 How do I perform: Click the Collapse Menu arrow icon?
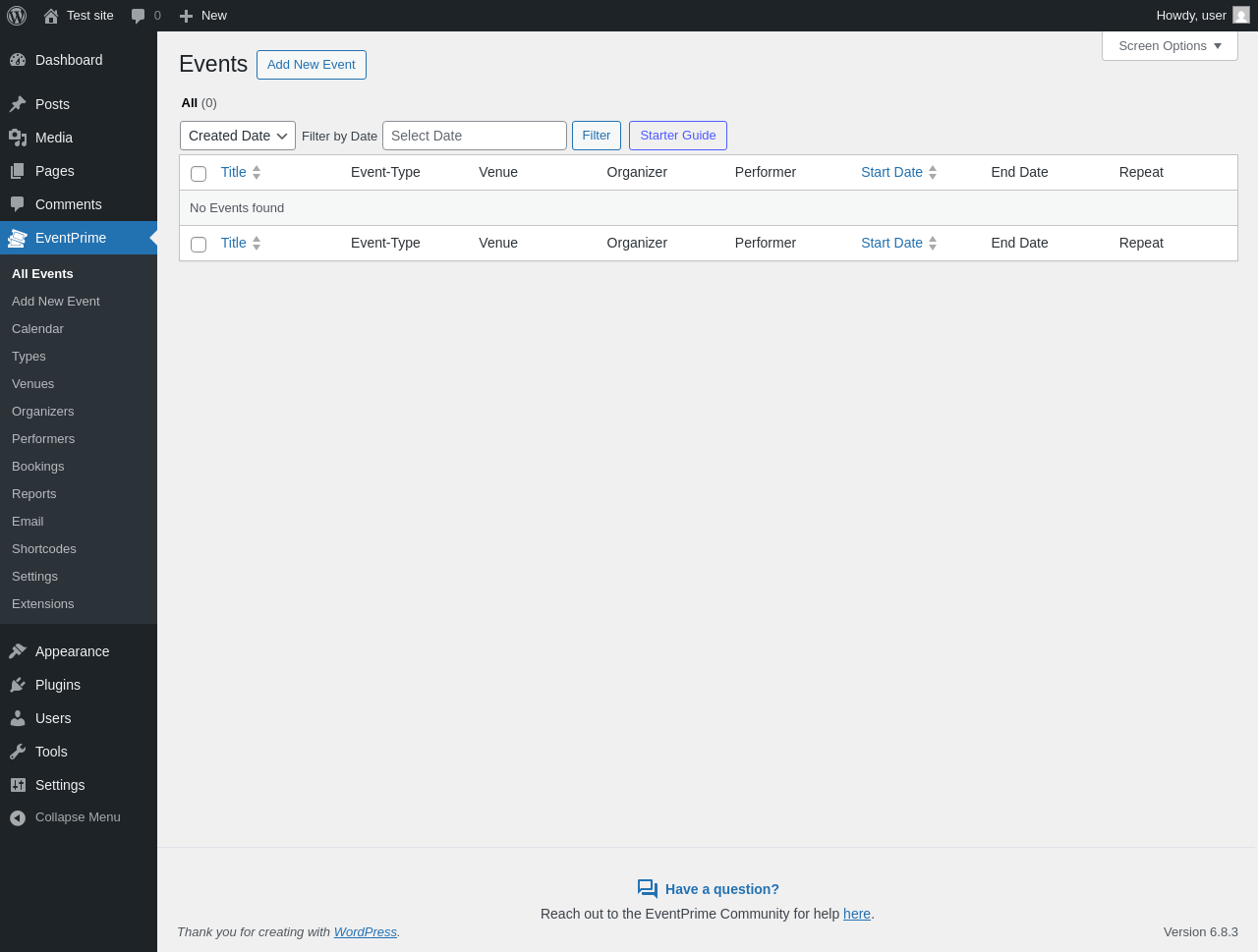coord(18,817)
